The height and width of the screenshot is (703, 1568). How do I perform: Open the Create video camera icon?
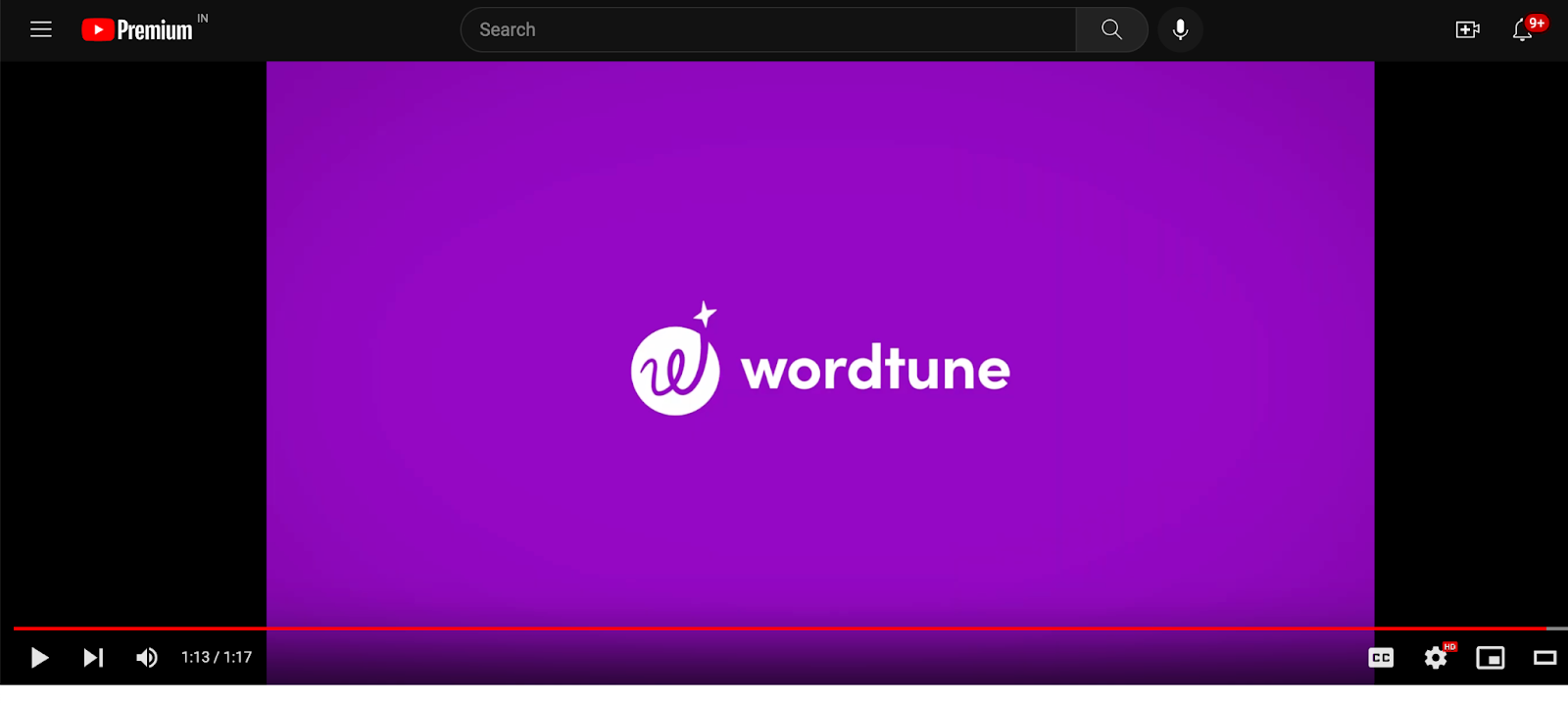coord(1467,29)
